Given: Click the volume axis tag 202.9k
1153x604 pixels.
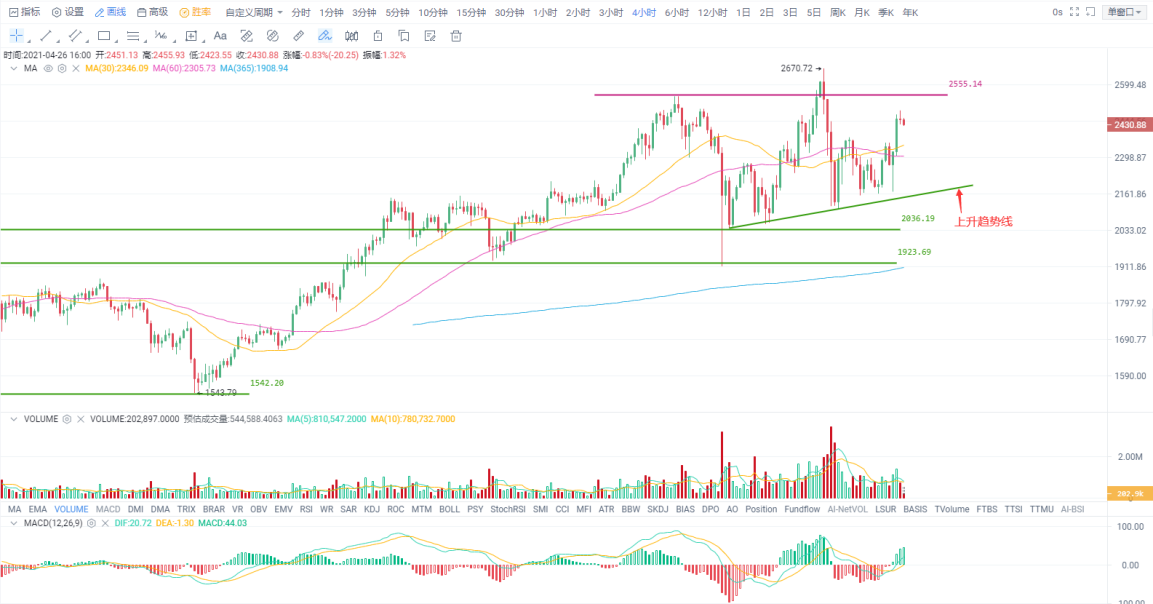Looking at the screenshot, I should (1129, 494).
